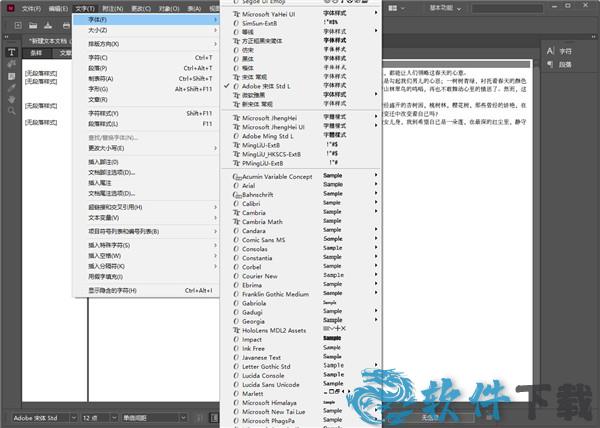Click the Print toolbar icon
This screenshot has height=428, width=600.
click(66, 26)
